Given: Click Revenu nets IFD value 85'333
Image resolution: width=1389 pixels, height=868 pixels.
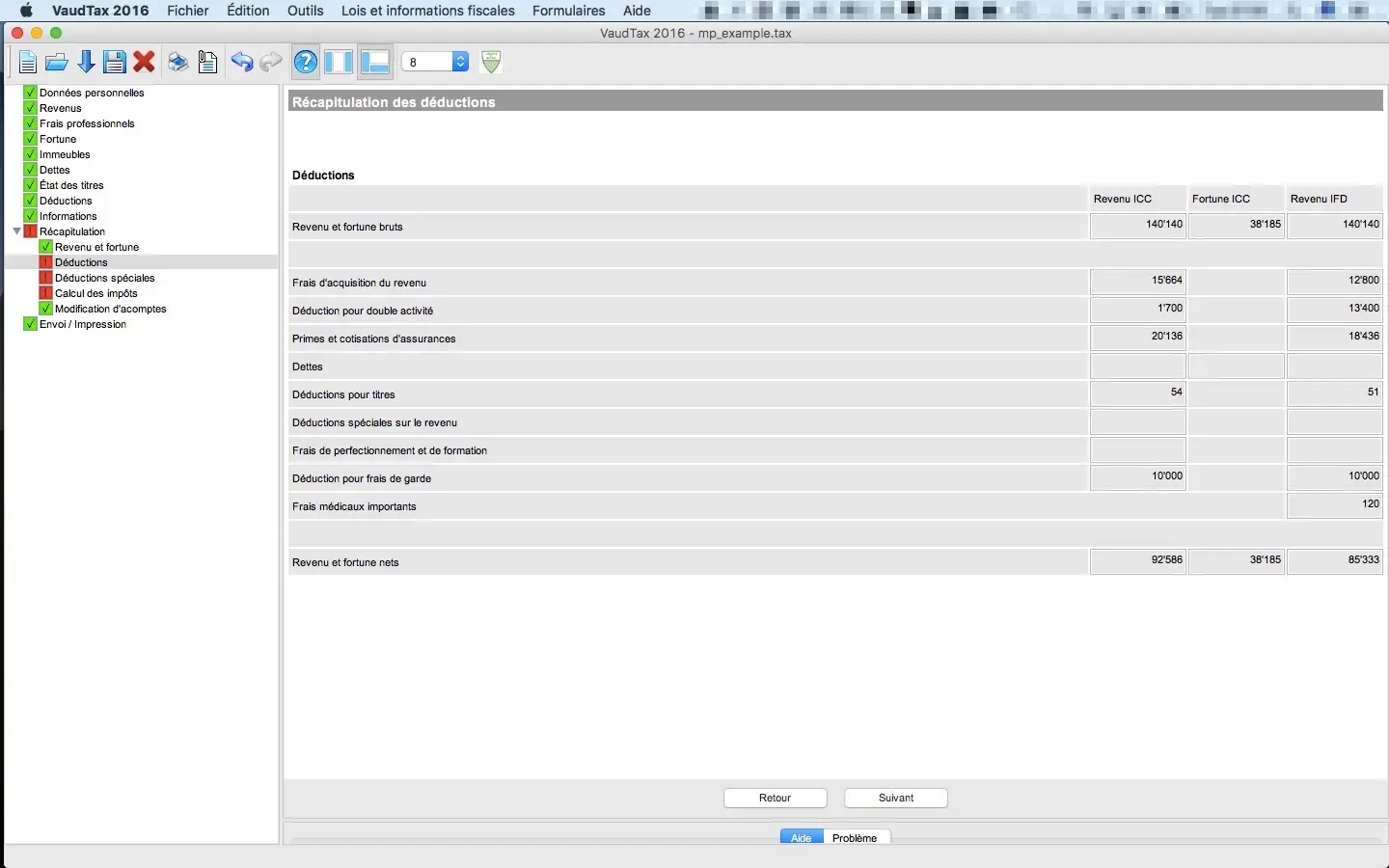Looking at the screenshot, I should [1335, 561].
